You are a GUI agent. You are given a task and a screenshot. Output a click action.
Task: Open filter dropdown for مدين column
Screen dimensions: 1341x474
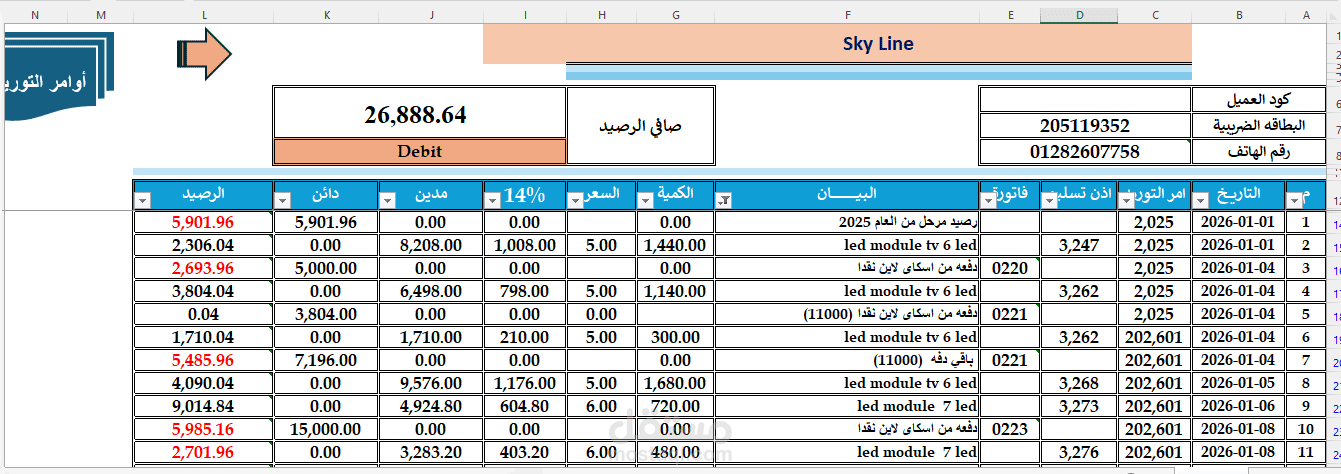[387, 201]
